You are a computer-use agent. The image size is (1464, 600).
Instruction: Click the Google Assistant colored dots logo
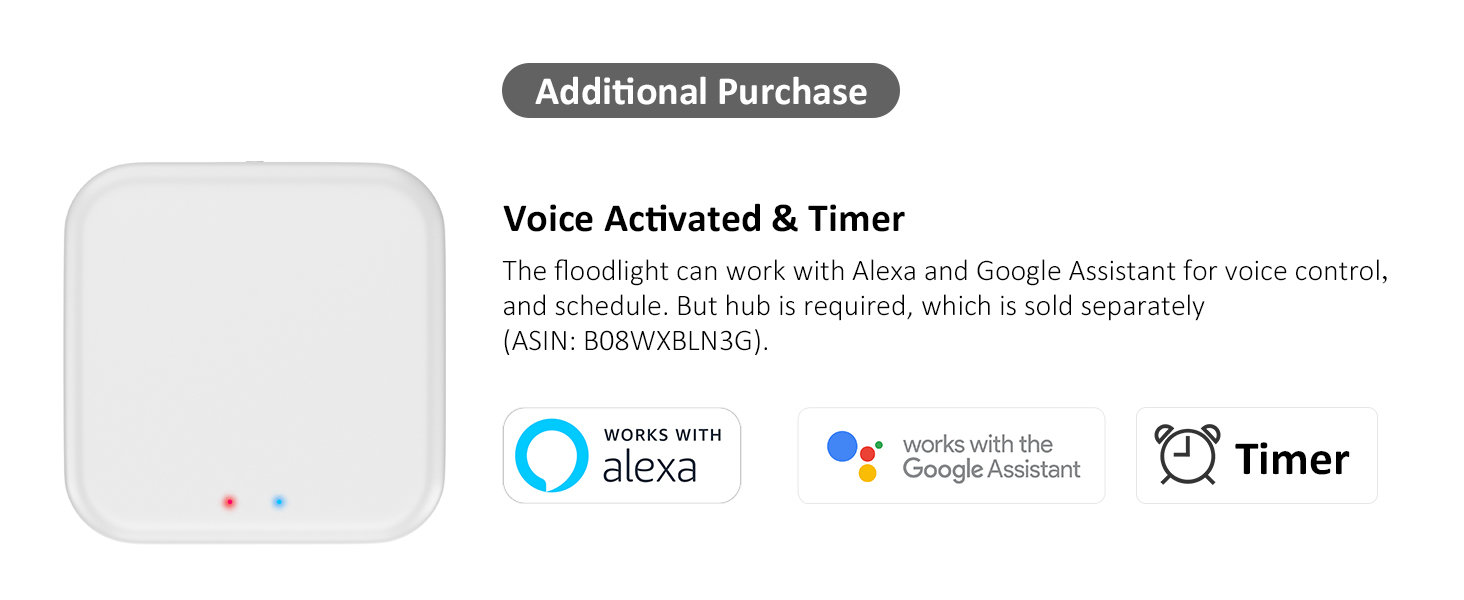coord(855,456)
